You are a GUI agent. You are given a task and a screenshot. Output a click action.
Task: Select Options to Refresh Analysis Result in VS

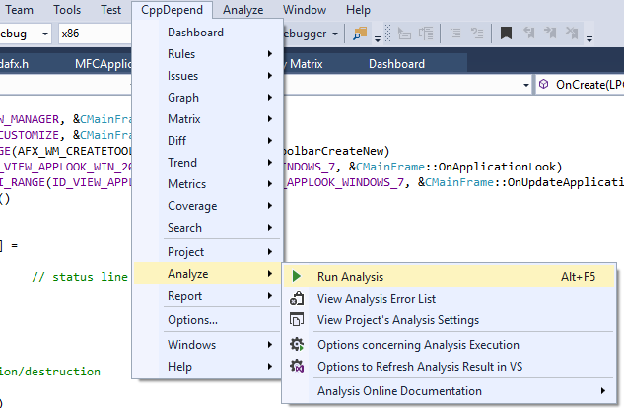pos(450,367)
